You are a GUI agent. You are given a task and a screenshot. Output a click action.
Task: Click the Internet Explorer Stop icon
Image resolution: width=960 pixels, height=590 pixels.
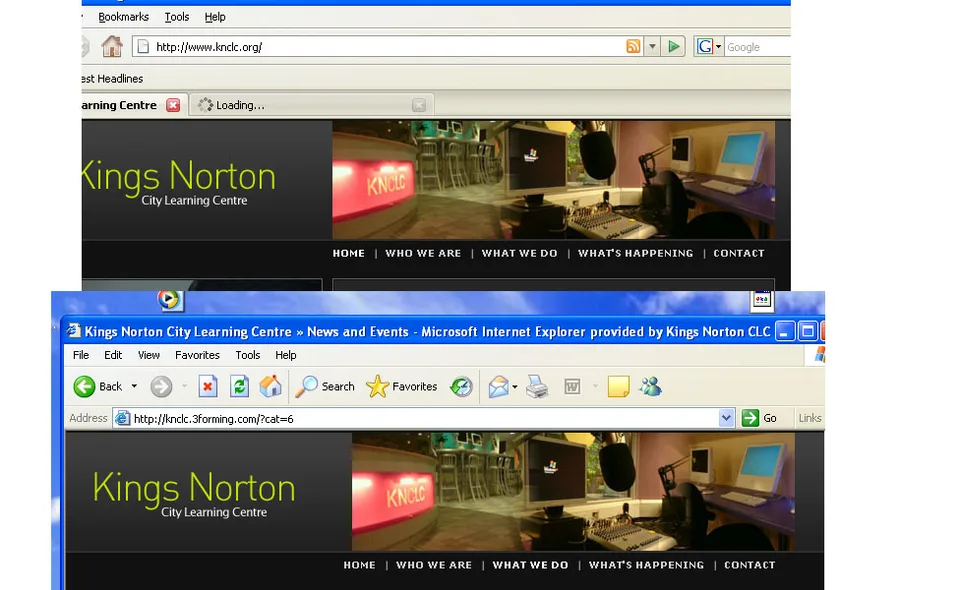208,387
